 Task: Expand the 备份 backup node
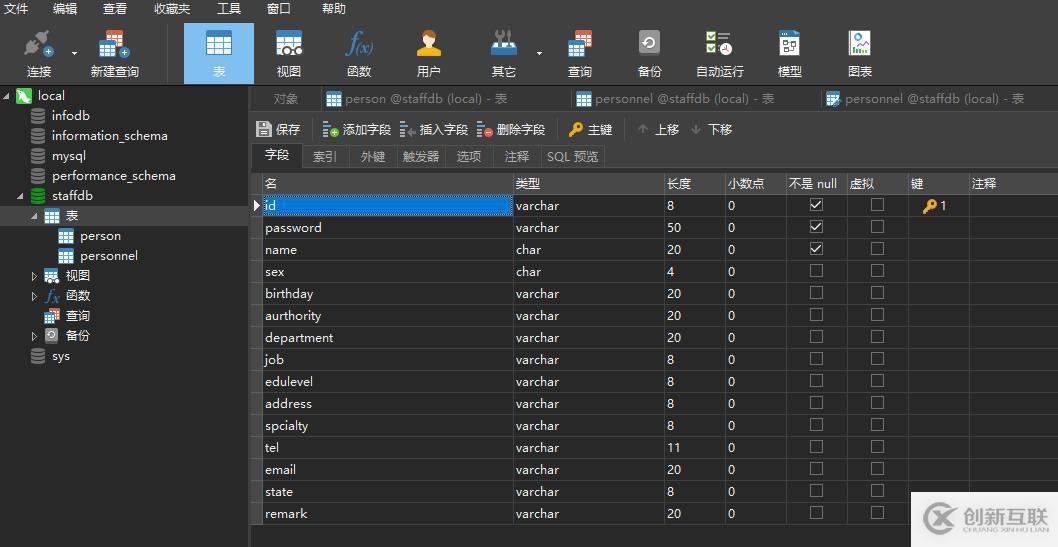(34, 336)
